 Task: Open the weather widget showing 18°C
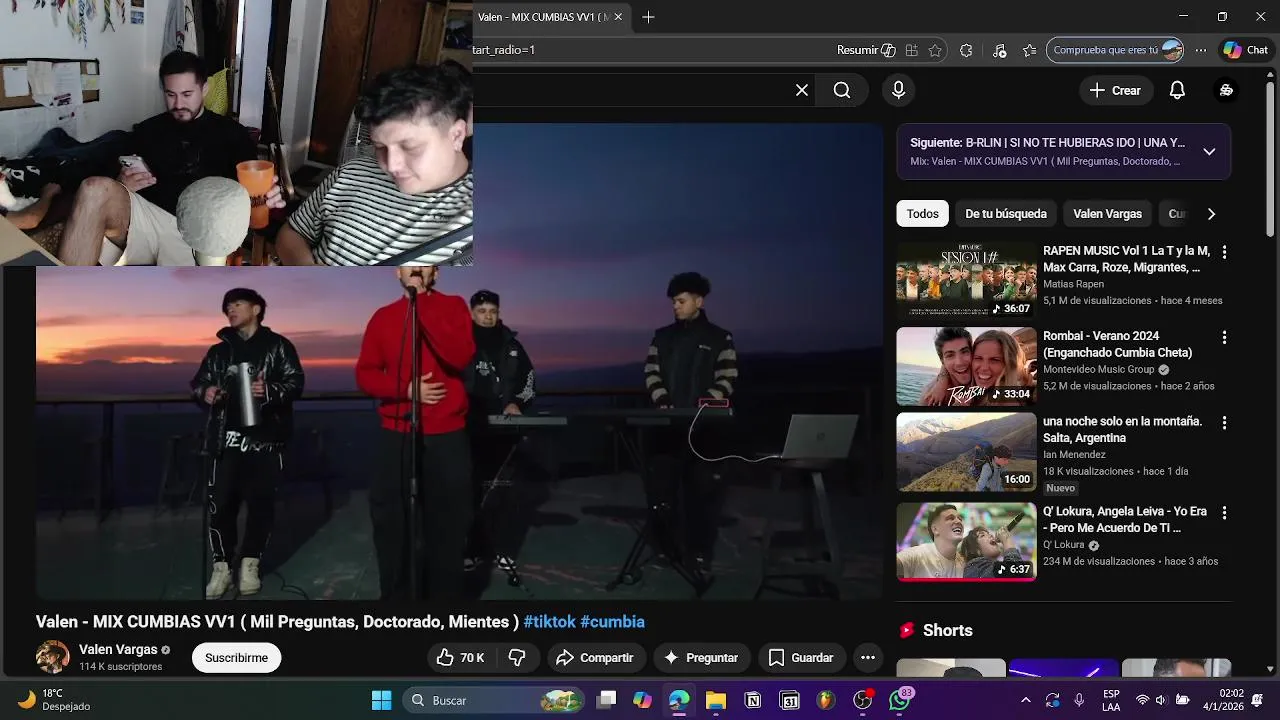(55, 700)
